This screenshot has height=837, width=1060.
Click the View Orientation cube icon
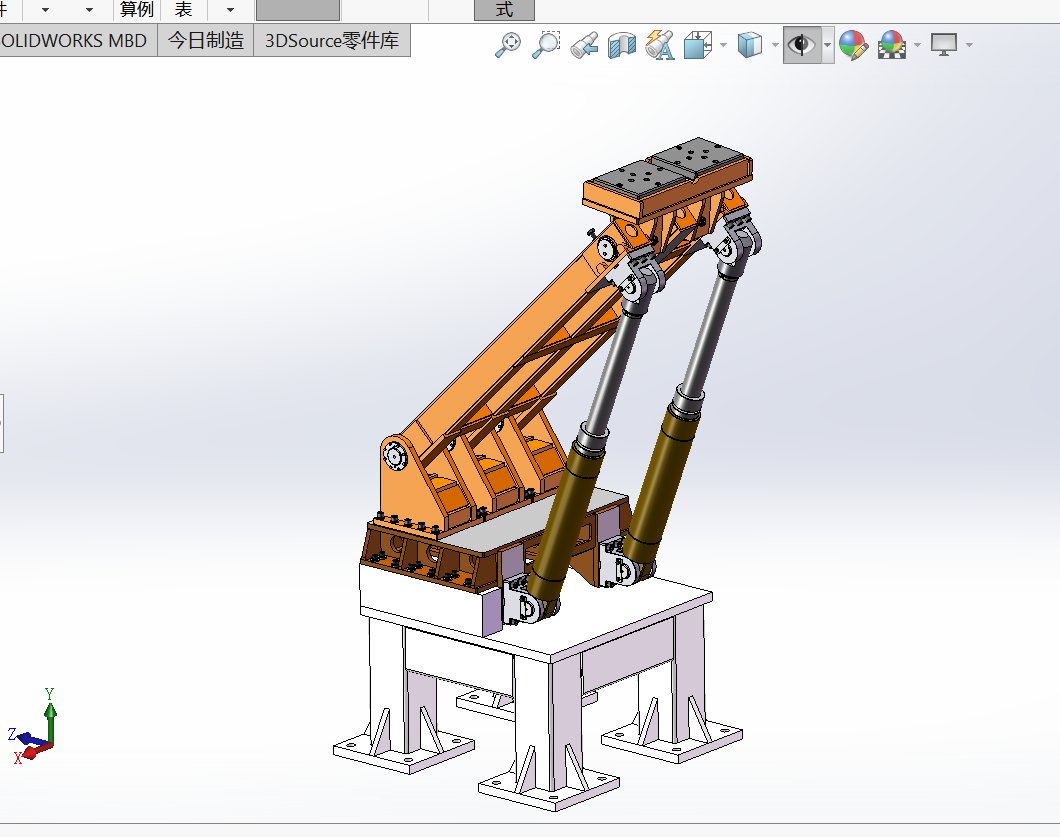698,45
